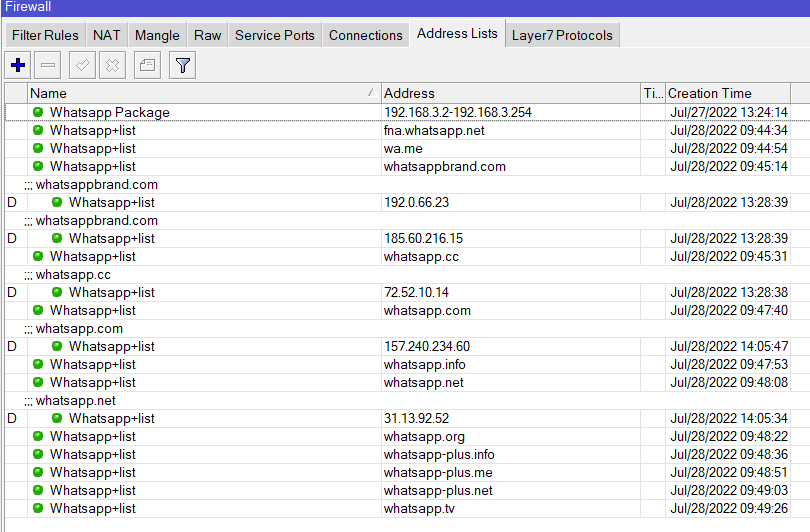The width and height of the screenshot is (810, 532).
Task: Open the Service Ports tab
Action: [275, 35]
